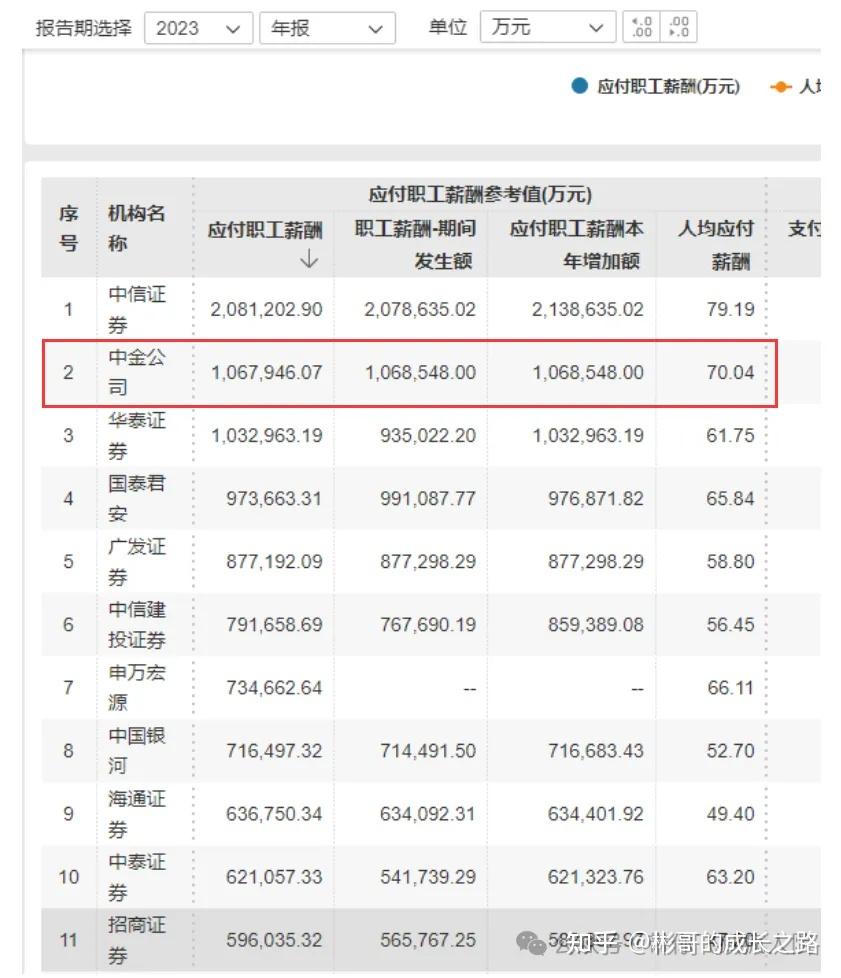Click the value 767,690.19
Viewport: 841px width, 978px height.
428,624
